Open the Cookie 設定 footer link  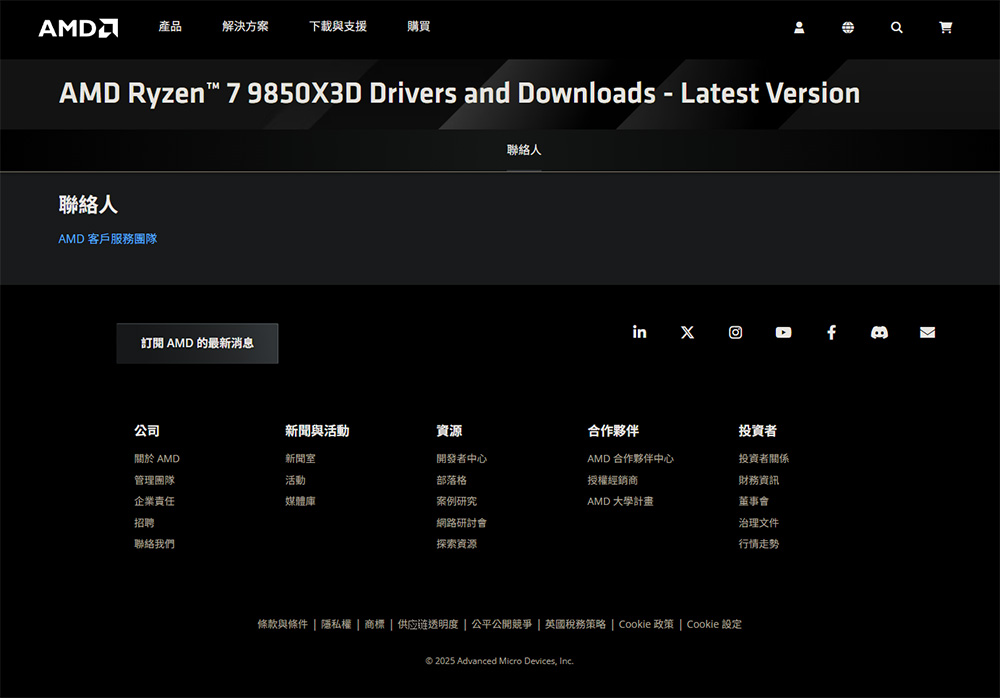pos(714,624)
